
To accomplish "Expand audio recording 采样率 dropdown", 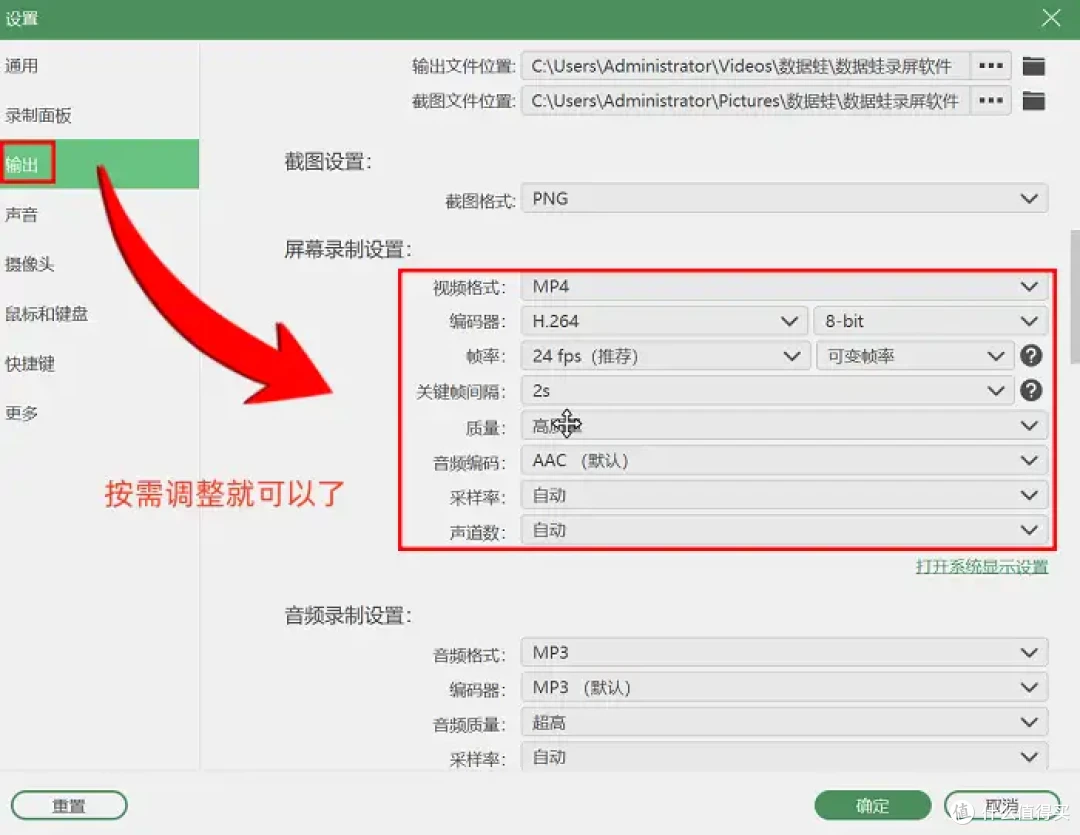I will tap(785, 756).
